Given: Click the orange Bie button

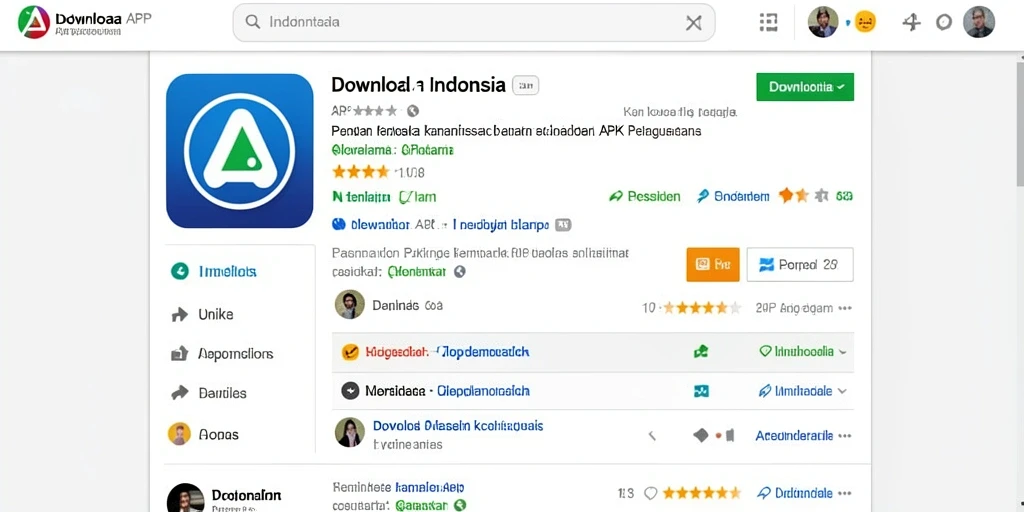Looking at the screenshot, I should tap(712, 264).
